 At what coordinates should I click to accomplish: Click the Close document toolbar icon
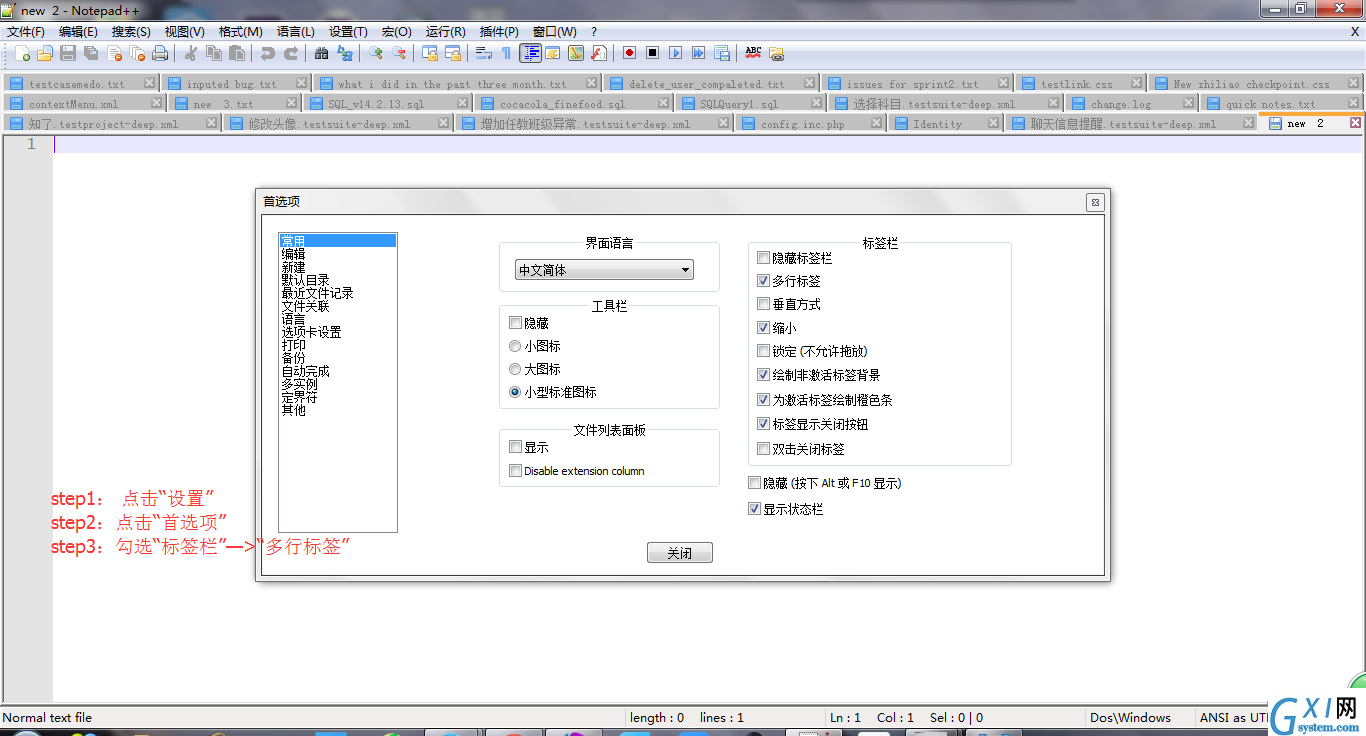tap(115, 53)
